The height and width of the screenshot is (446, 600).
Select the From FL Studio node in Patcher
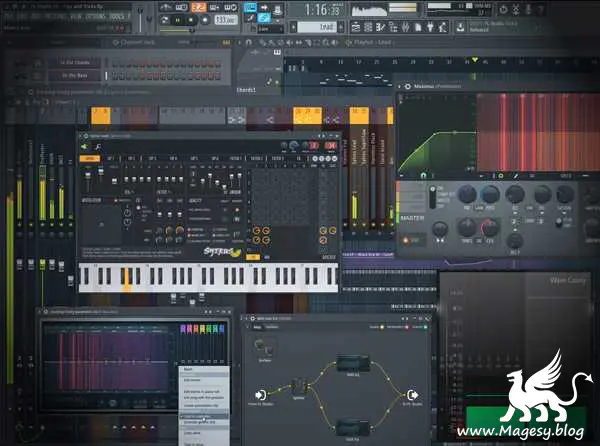click(261, 396)
